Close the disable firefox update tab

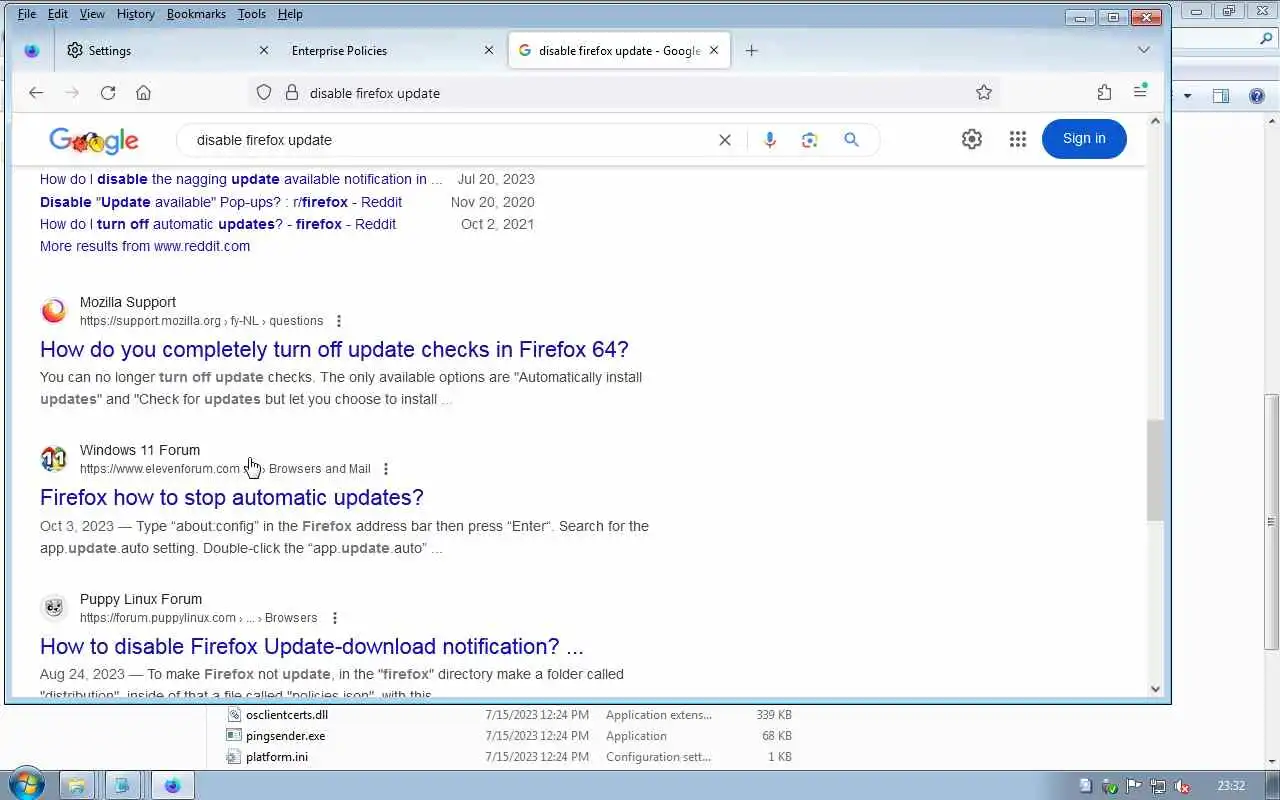click(714, 51)
